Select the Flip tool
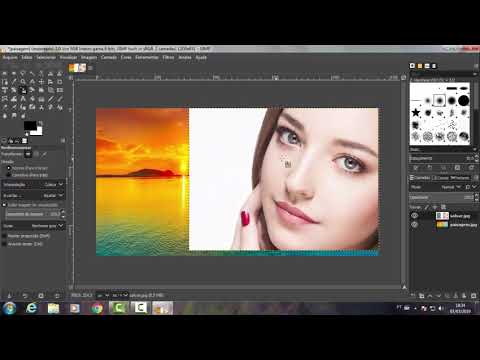Viewport: 480px width, 360px height. point(60,90)
